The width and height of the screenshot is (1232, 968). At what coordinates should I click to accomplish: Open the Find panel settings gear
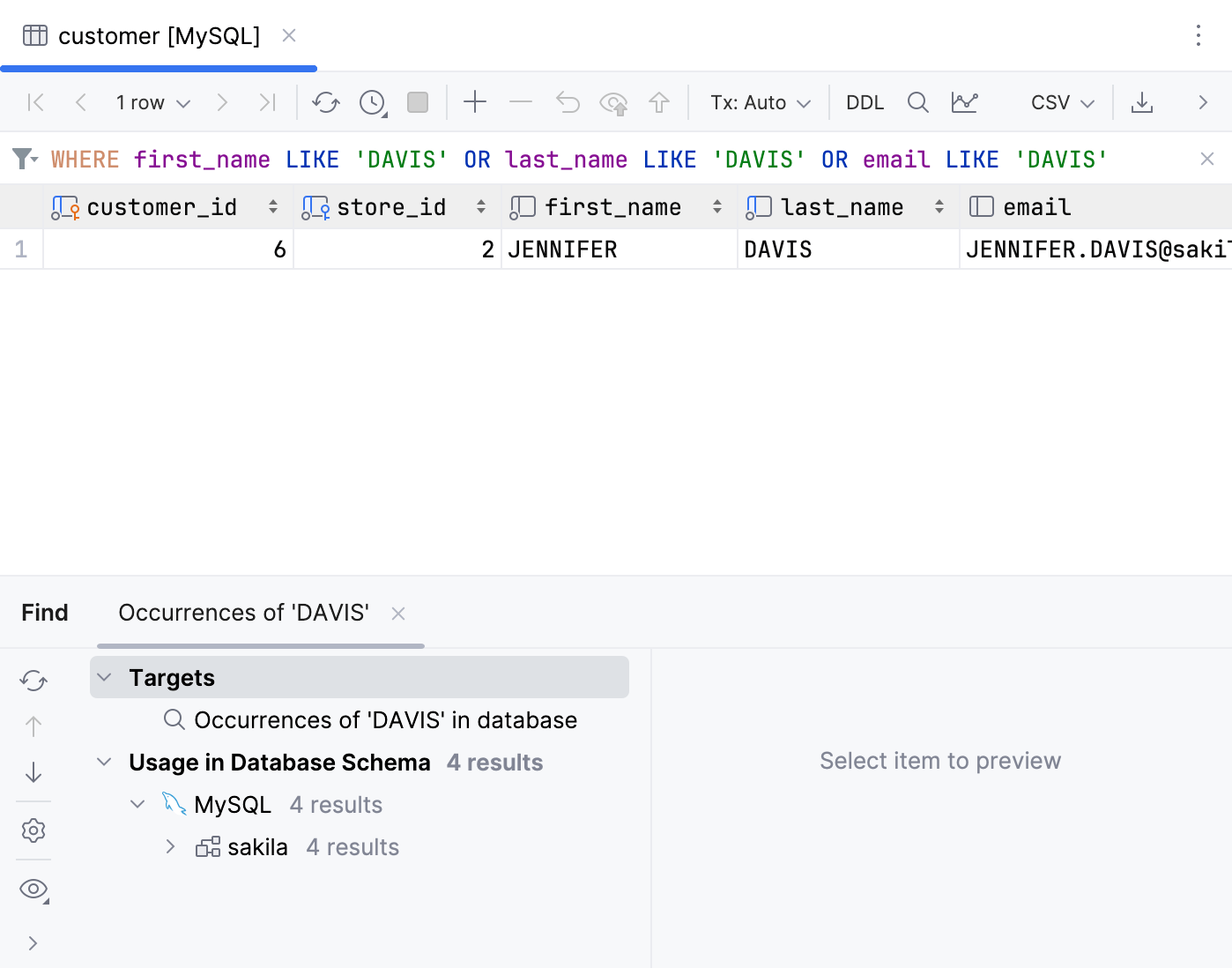tap(33, 830)
